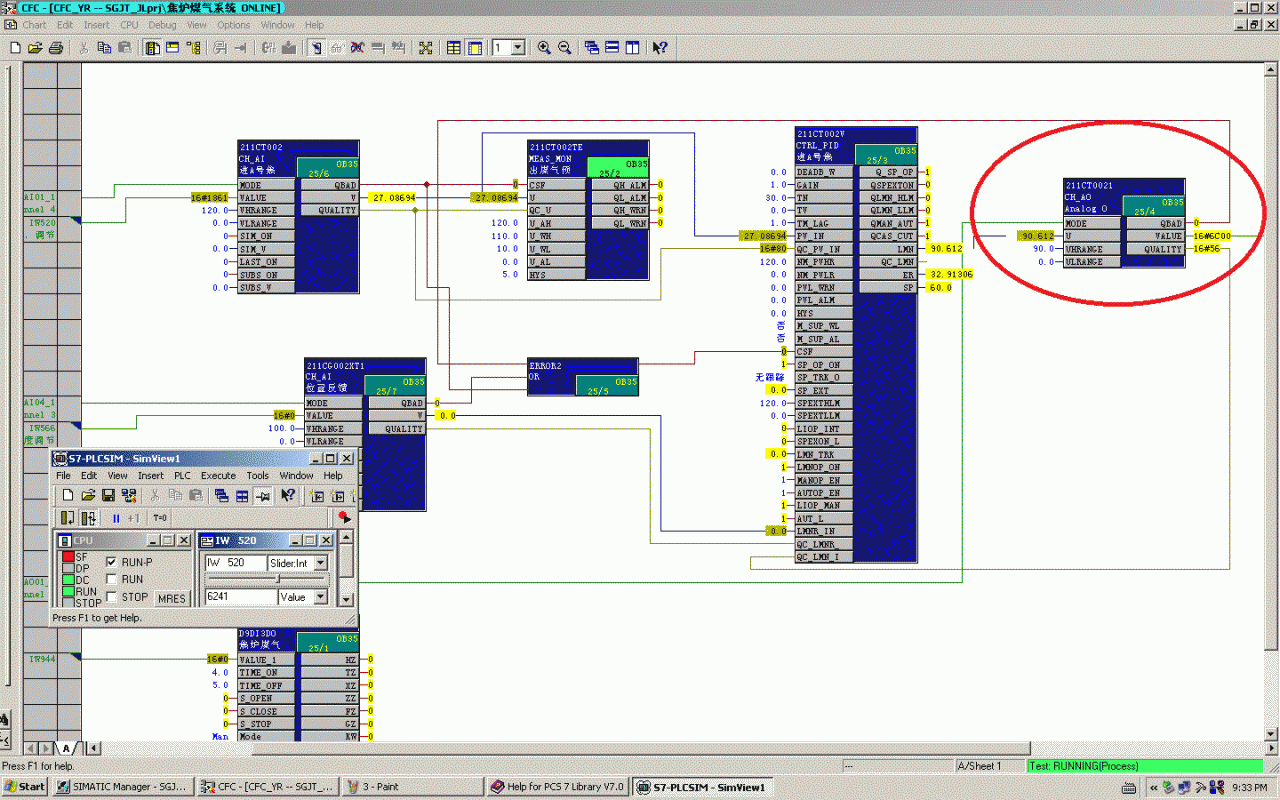Click Save icon in PLCSIM toolbar

coord(109,495)
